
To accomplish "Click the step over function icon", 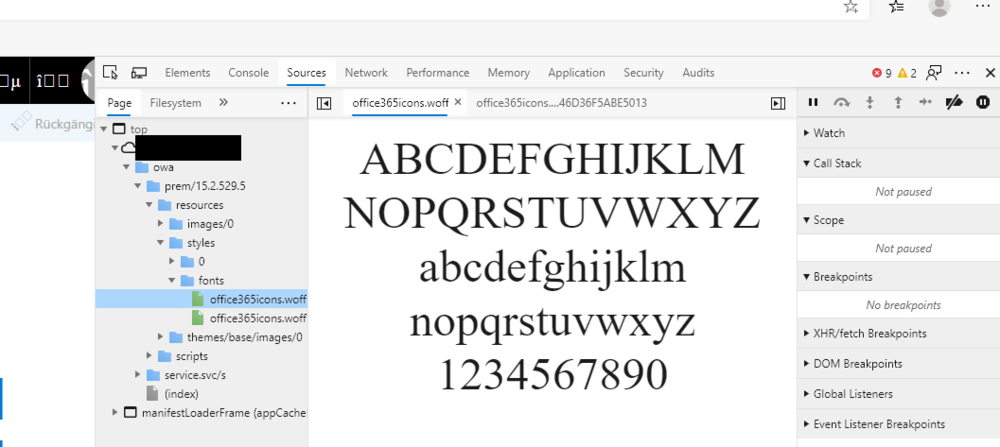I will (x=841, y=102).
